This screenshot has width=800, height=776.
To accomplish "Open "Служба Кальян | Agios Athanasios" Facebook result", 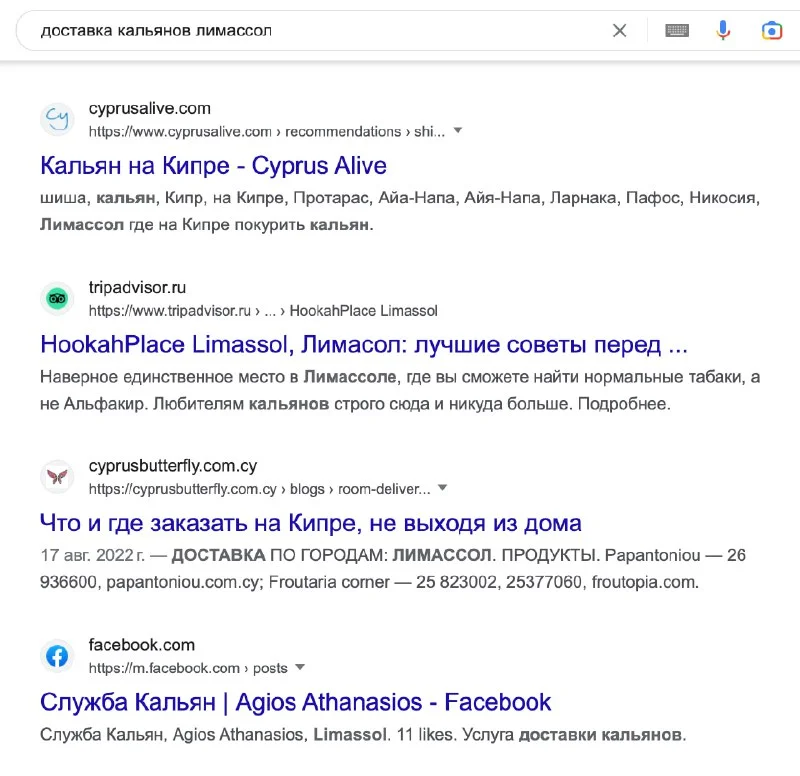I will click(x=295, y=702).
